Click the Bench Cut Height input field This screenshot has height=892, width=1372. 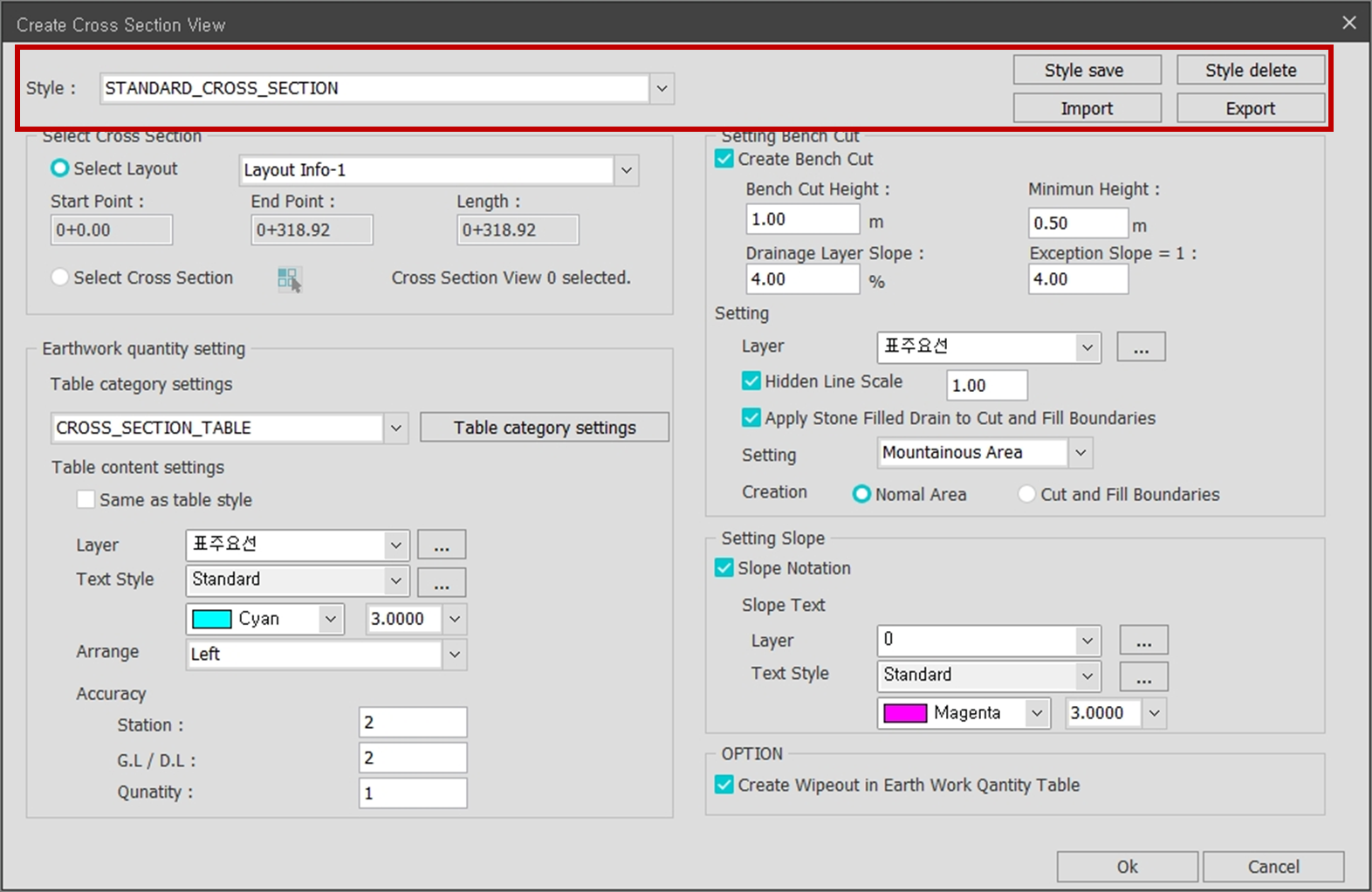pos(803,219)
